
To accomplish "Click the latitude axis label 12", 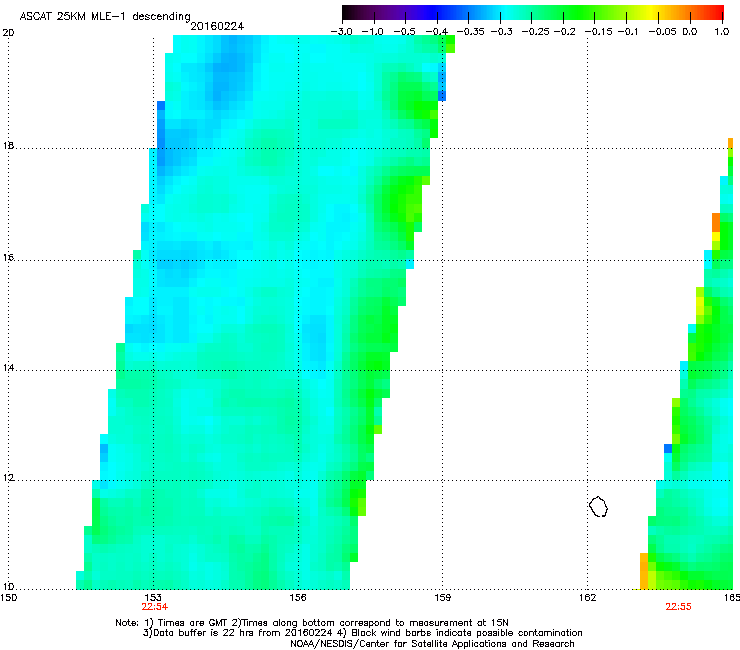I will (8, 478).
